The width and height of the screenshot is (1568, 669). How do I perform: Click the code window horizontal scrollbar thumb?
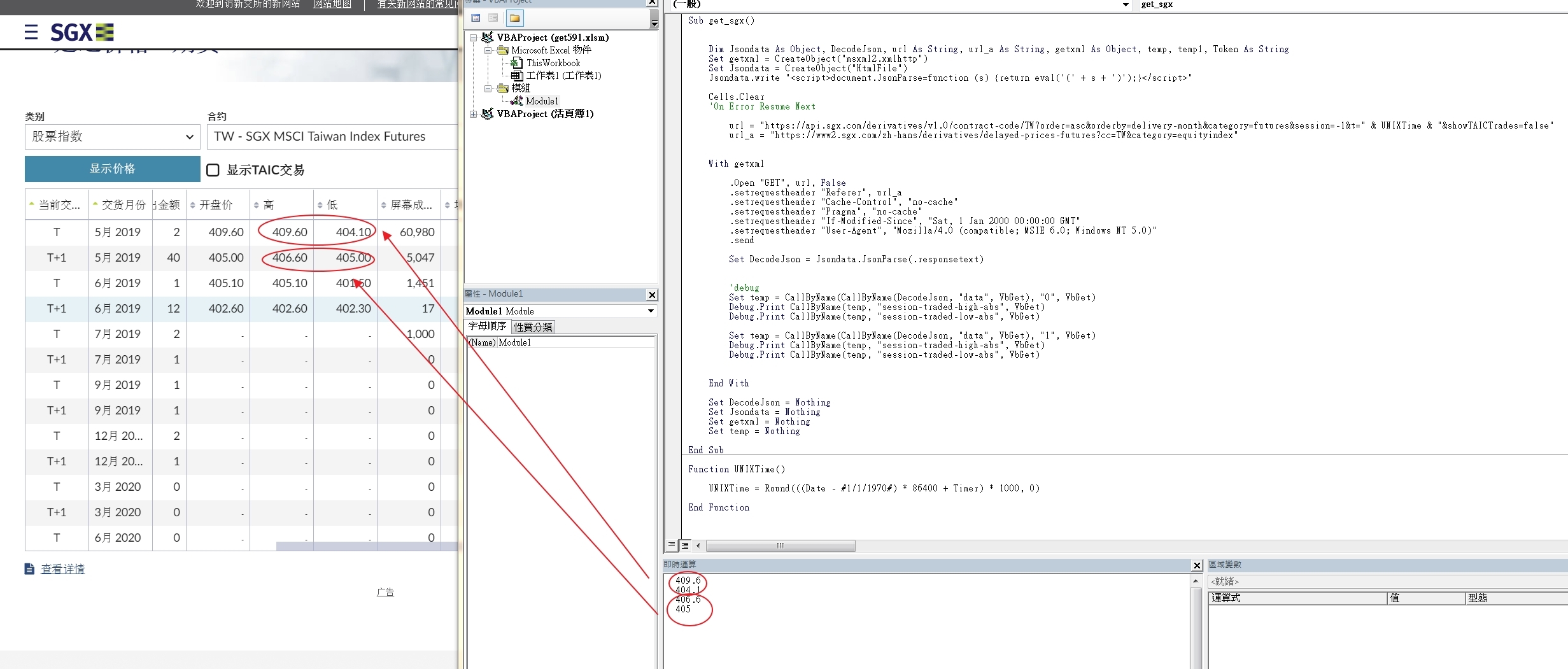click(780, 546)
